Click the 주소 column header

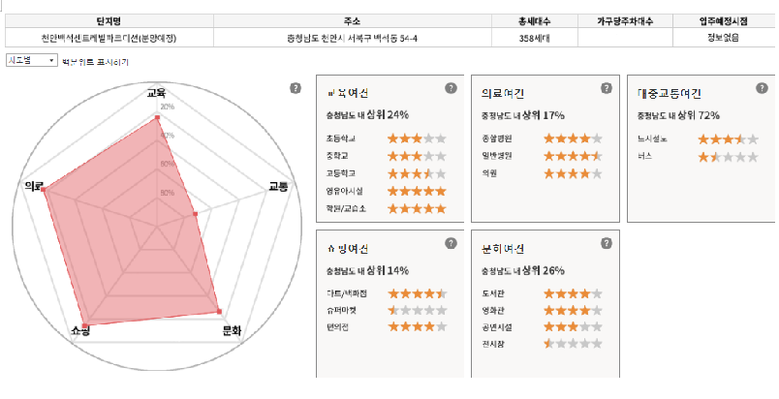(353, 21)
